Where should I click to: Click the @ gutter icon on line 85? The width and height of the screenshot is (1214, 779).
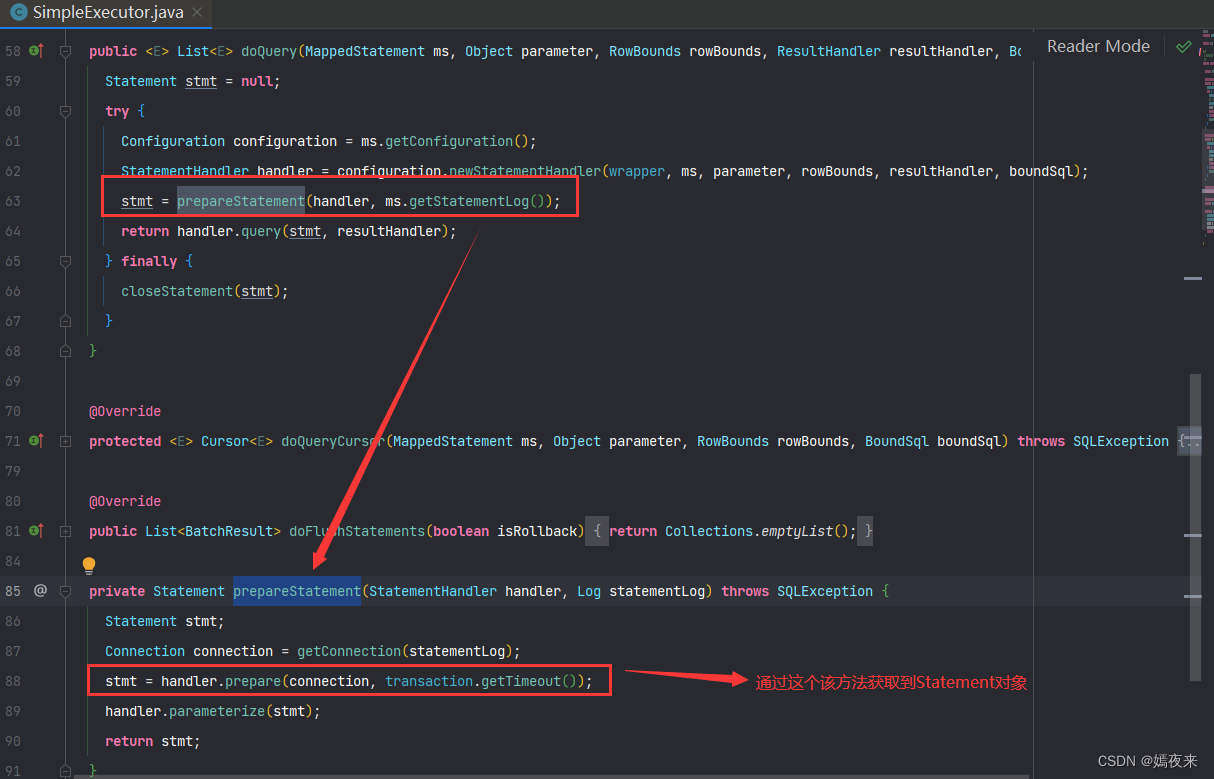click(40, 590)
